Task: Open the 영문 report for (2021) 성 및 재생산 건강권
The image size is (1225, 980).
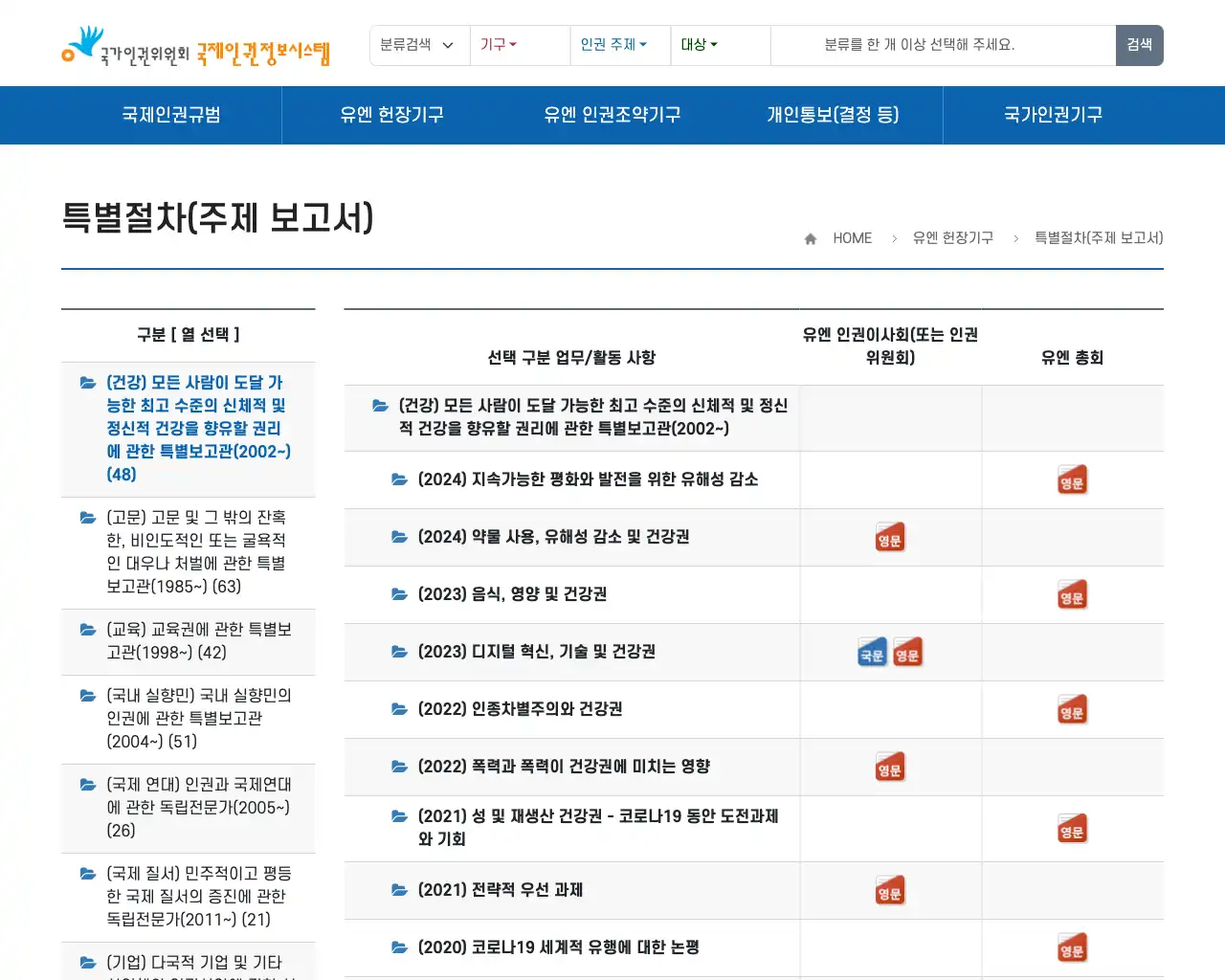Action: pos(1072,829)
